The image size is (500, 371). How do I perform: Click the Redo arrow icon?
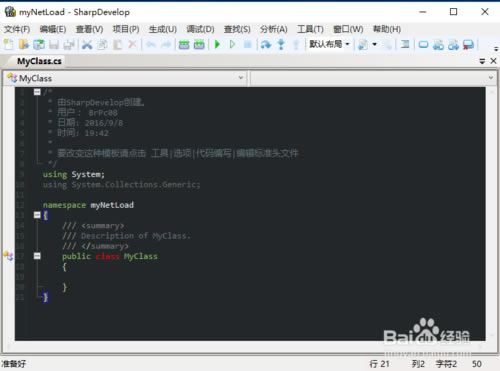[166, 44]
